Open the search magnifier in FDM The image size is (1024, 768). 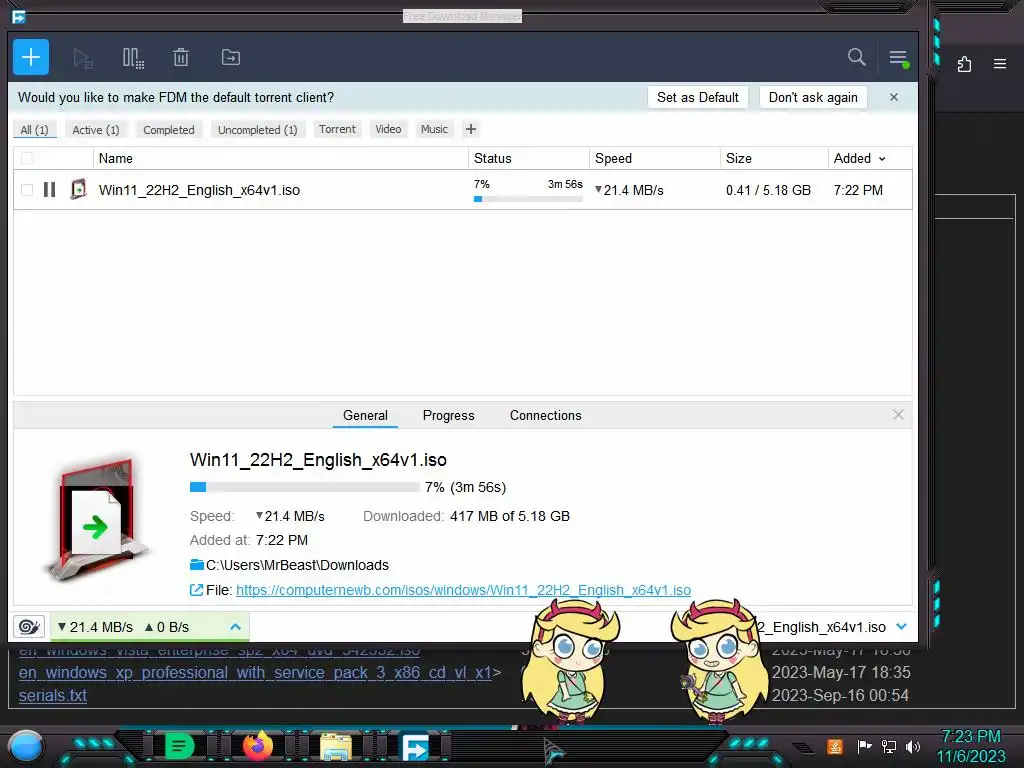tap(857, 57)
